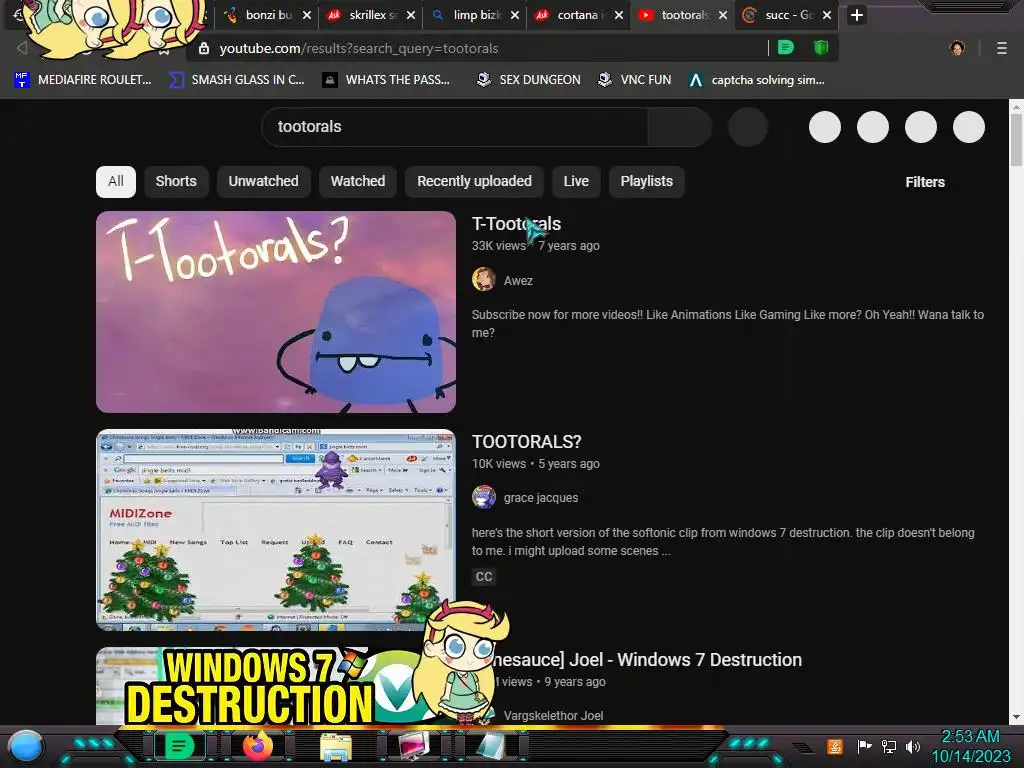Image resolution: width=1024 pixels, height=768 pixels.
Task: Click the scrollbar down arrow
Action: pyautogui.click(x=1016, y=718)
